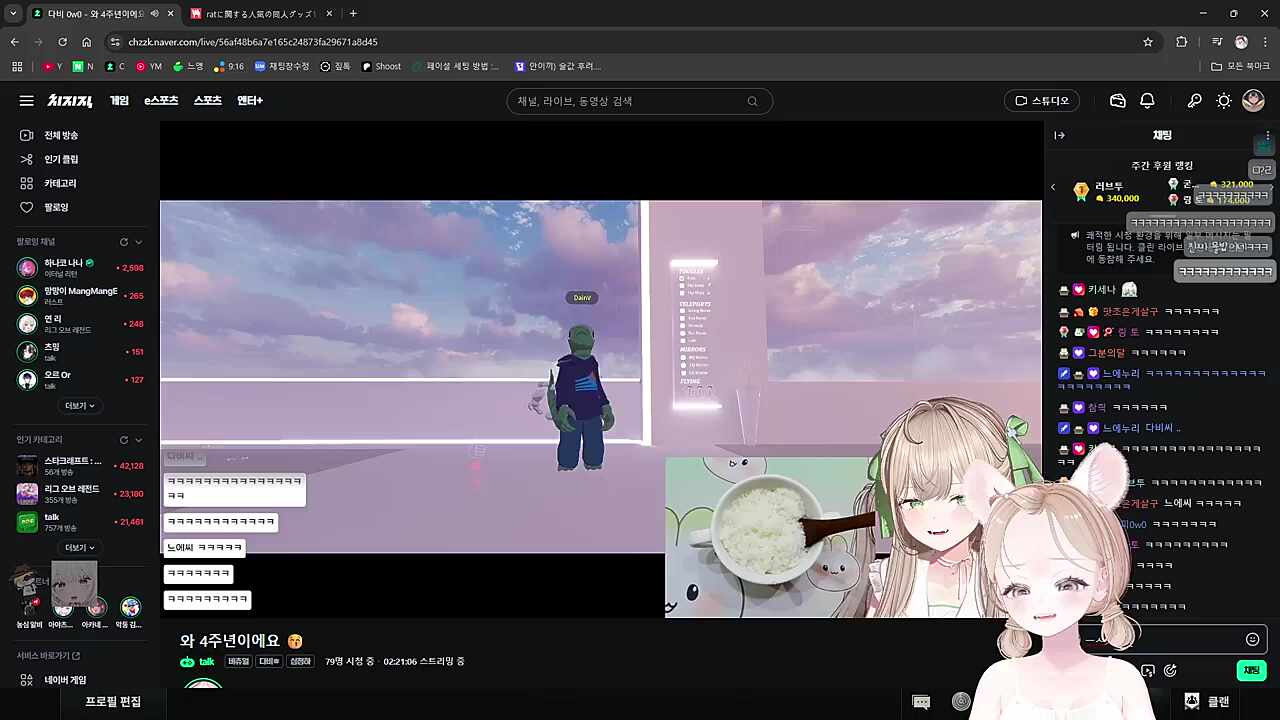Close the 다비 OwO browser tab

170,14
